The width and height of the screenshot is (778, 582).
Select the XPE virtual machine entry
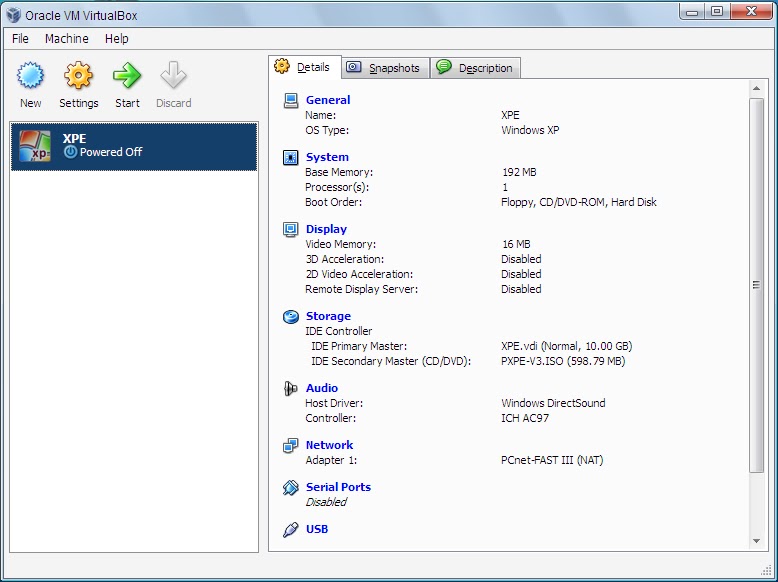click(x=134, y=147)
